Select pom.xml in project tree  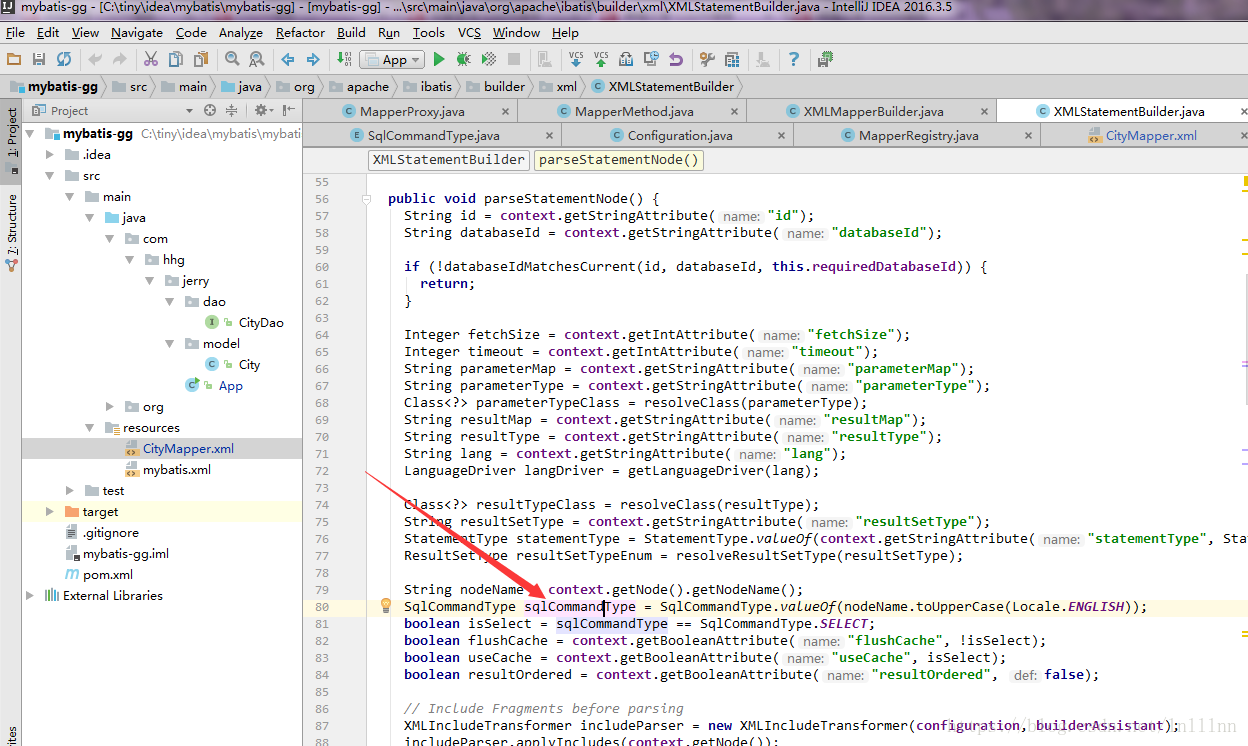point(108,574)
